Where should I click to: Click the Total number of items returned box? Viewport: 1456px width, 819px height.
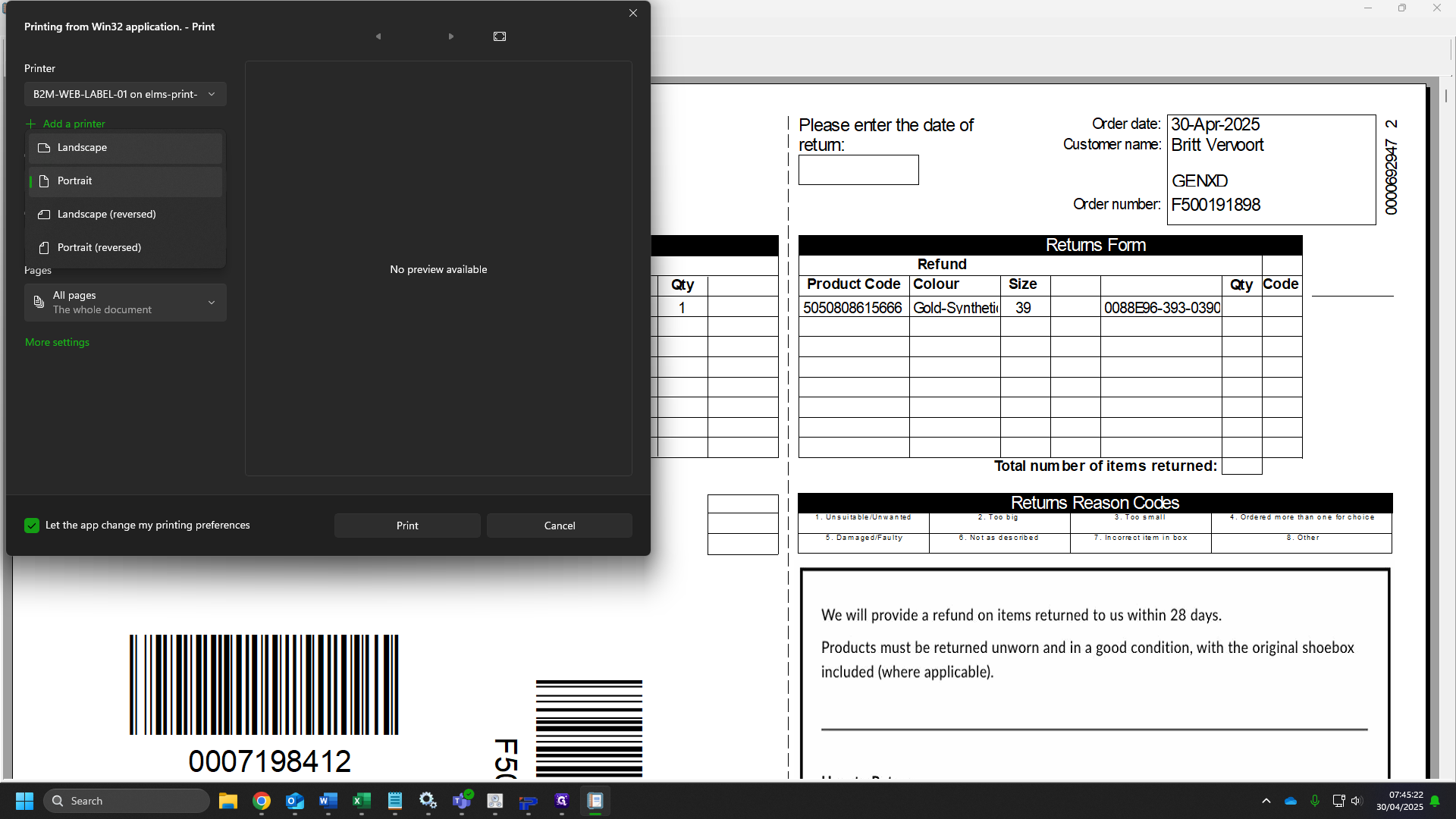click(x=1242, y=466)
